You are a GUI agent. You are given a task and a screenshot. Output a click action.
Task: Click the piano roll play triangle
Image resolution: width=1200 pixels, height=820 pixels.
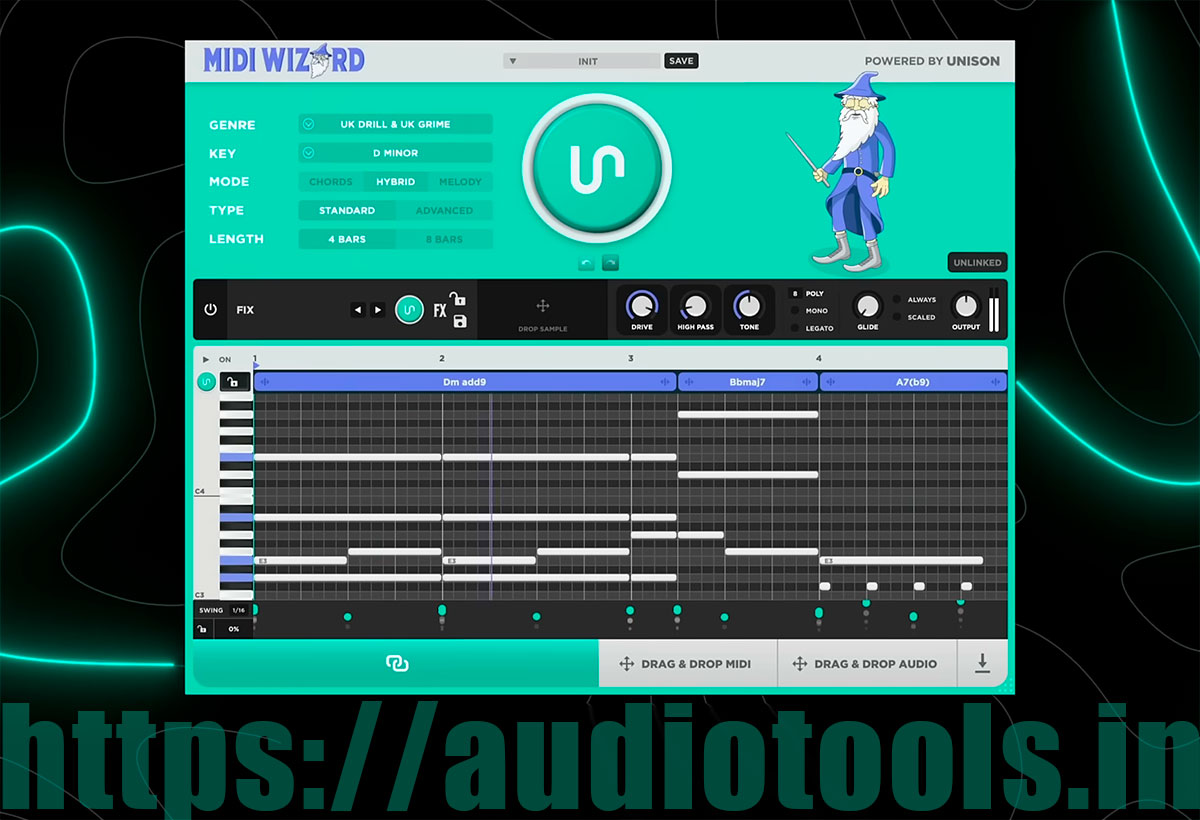point(206,359)
